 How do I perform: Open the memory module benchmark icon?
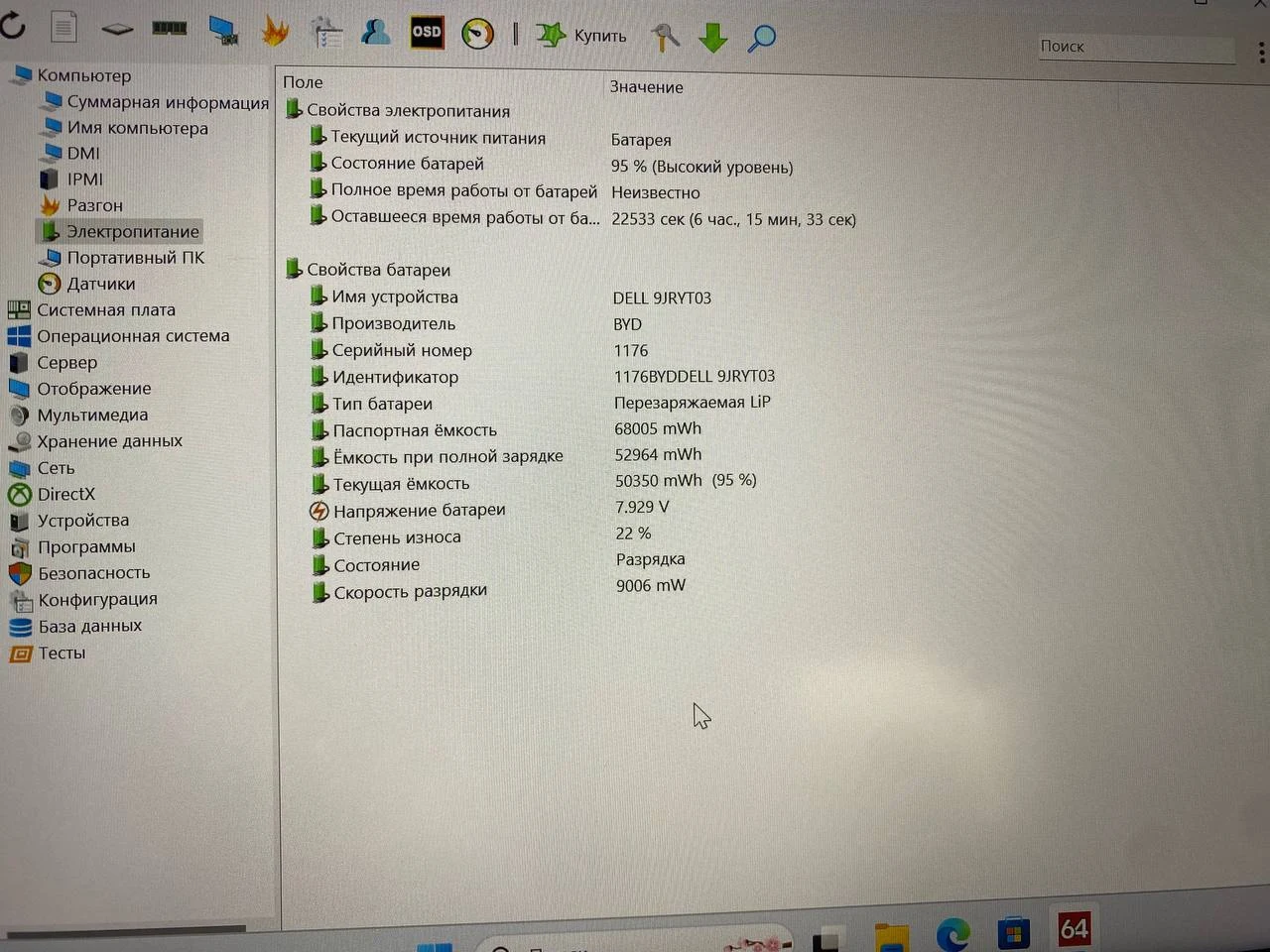[170, 28]
